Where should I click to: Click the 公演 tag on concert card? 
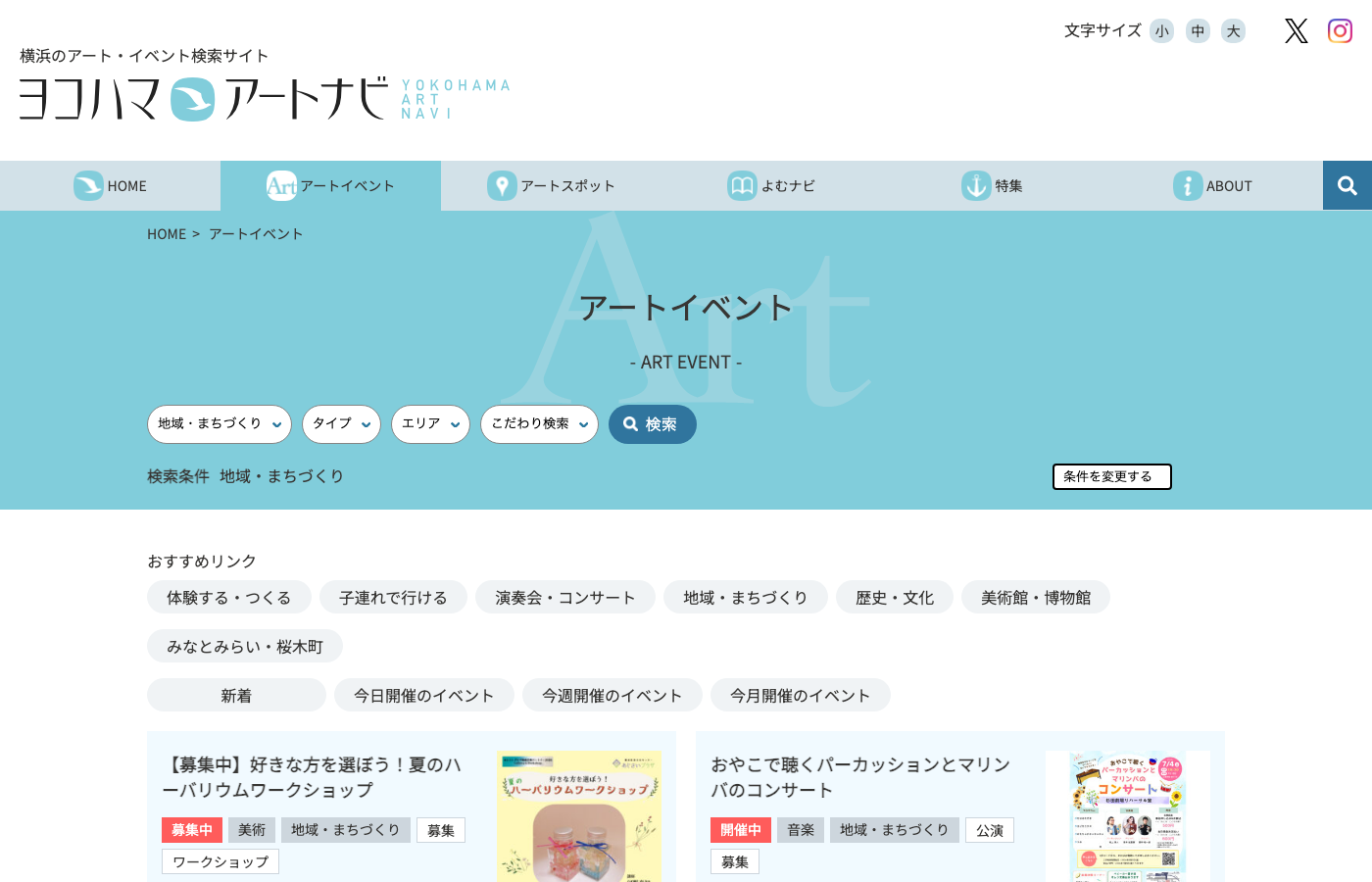pos(990,830)
